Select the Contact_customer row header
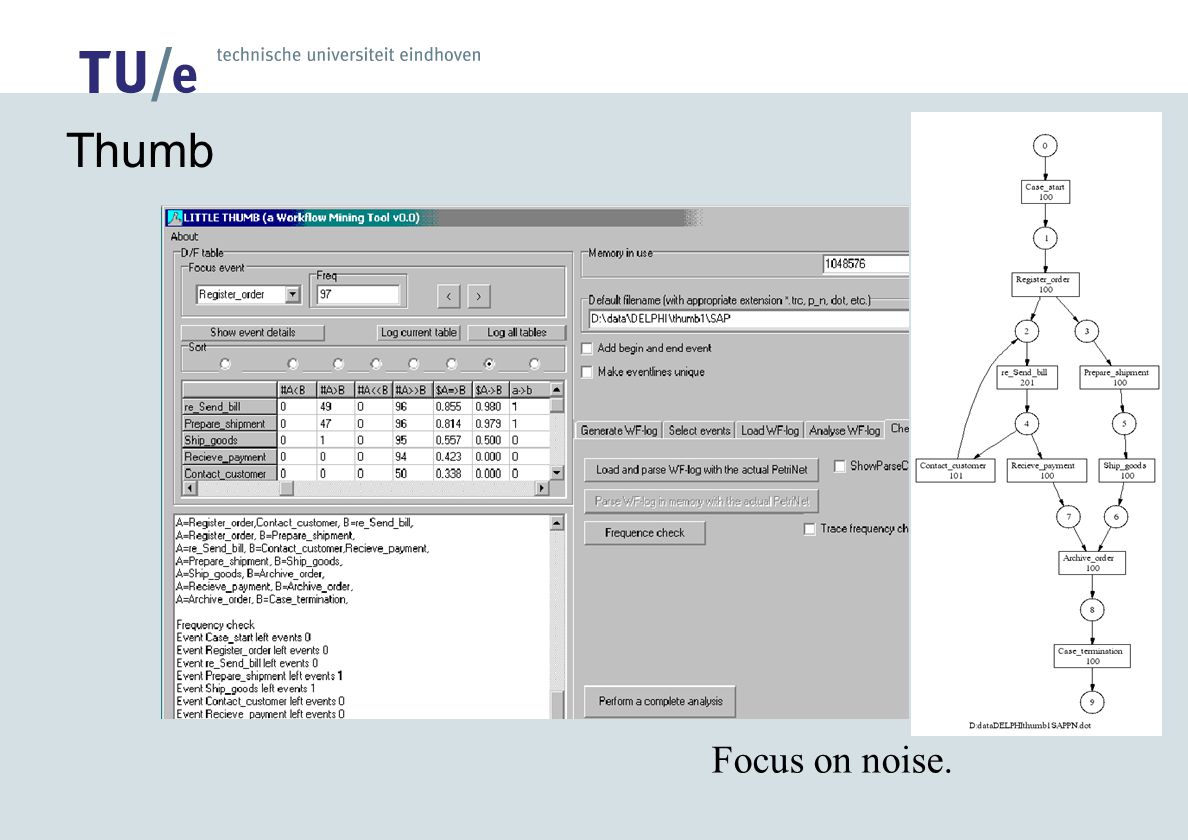1188x840 pixels. tap(230, 473)
